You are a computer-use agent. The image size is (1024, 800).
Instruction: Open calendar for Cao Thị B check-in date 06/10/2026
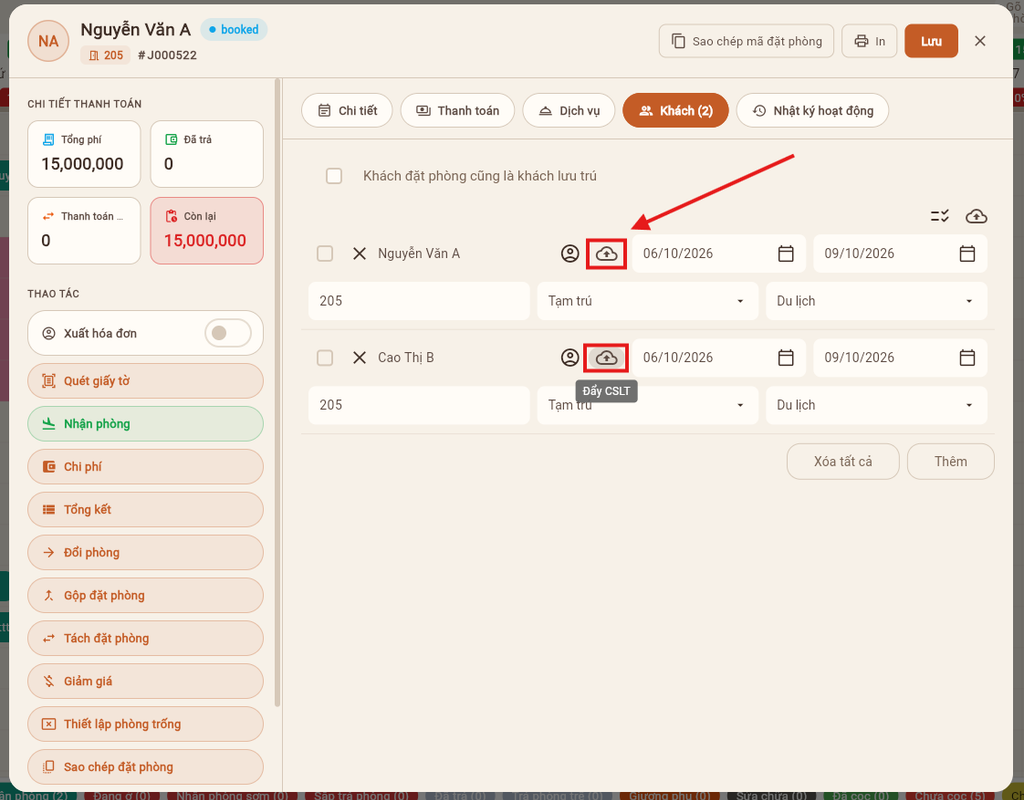click(786, 358)
